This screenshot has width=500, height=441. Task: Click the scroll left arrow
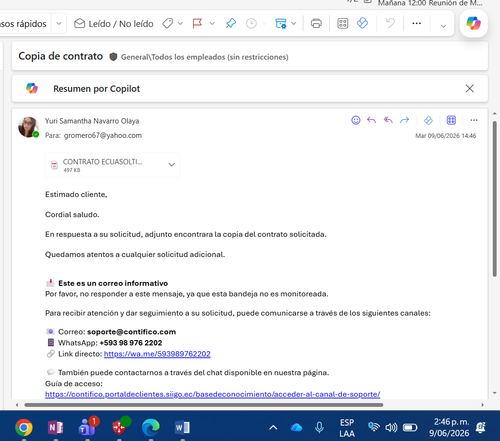pos(17,405)
